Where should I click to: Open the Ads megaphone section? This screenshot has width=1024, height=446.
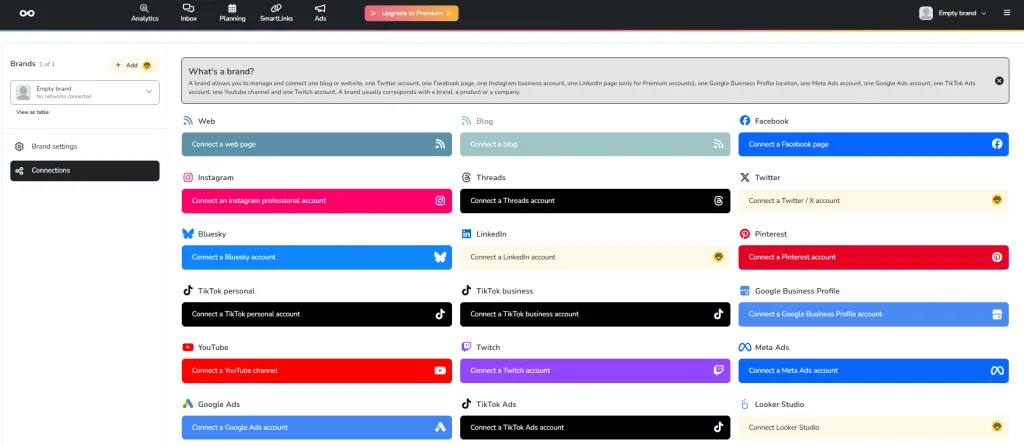320,12
